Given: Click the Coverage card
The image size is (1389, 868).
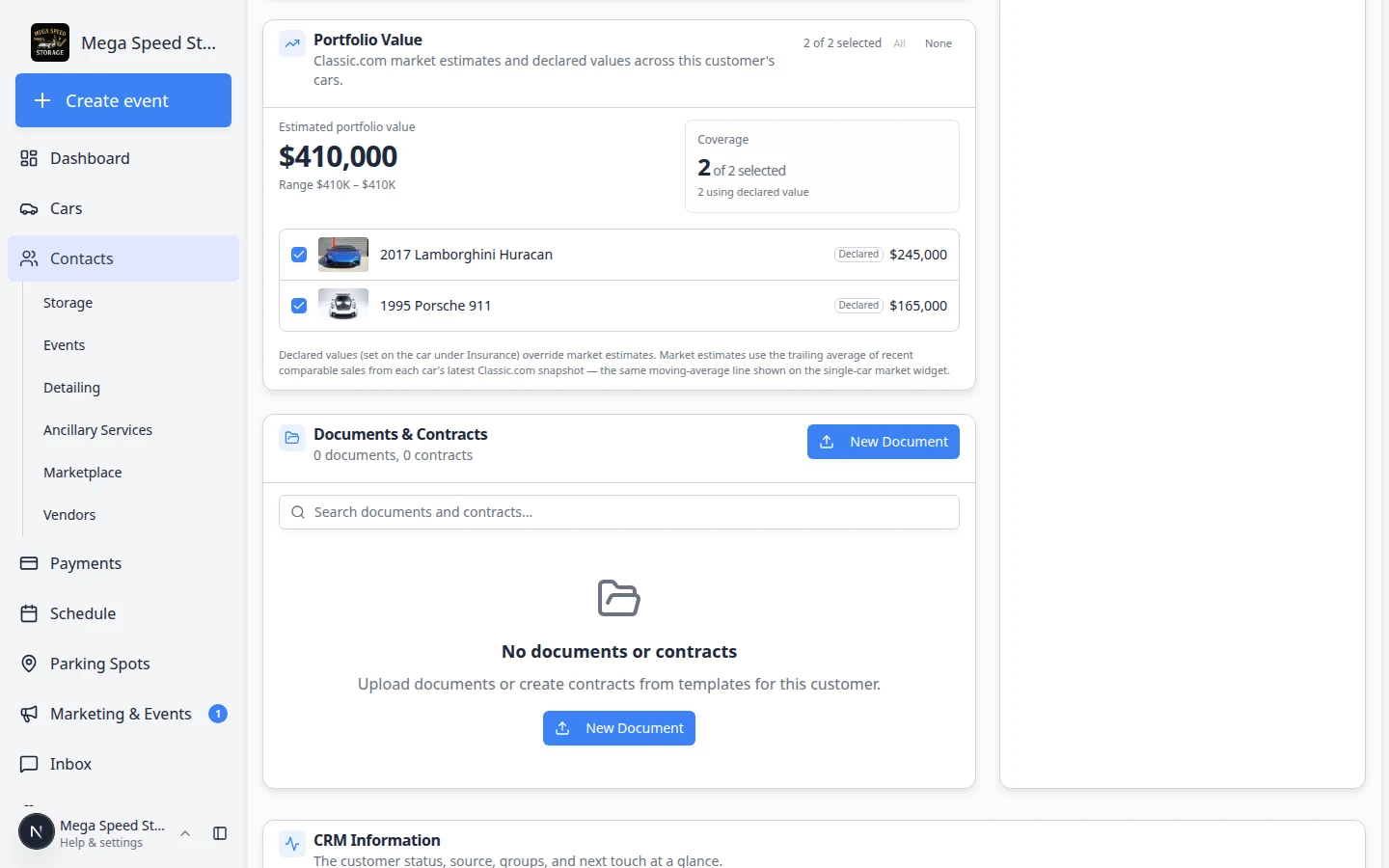Looking at the screenshot, I should (x=822, y=166).
